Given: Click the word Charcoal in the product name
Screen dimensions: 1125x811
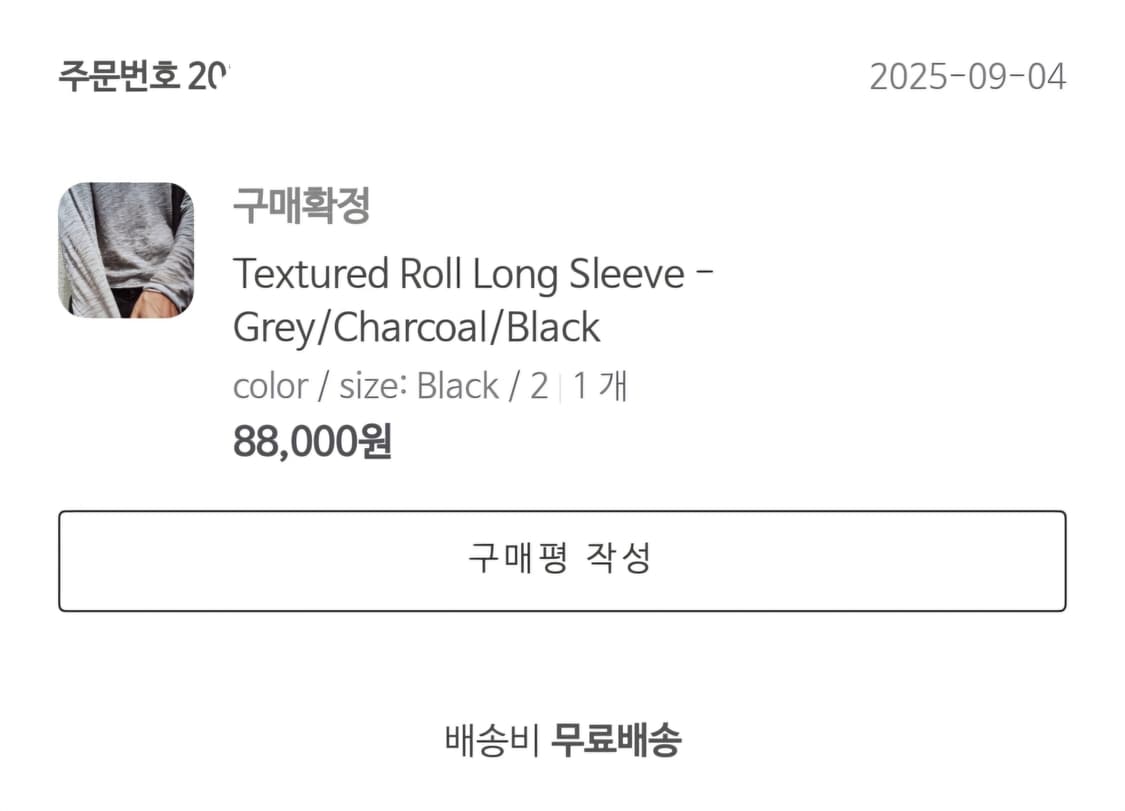Looking at the screenshot, I should pos(414,328).
